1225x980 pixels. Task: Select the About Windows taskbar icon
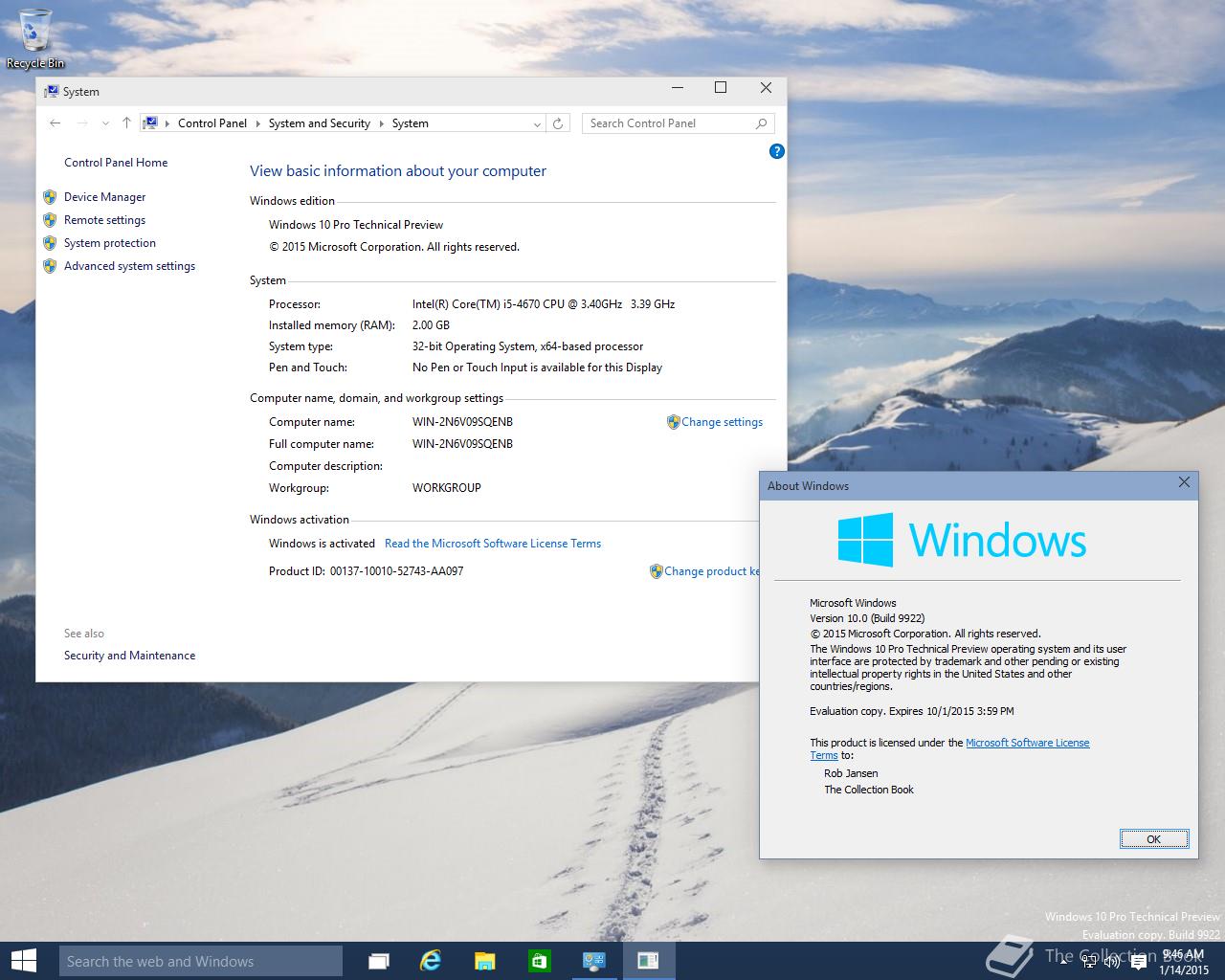coord(648,961)
